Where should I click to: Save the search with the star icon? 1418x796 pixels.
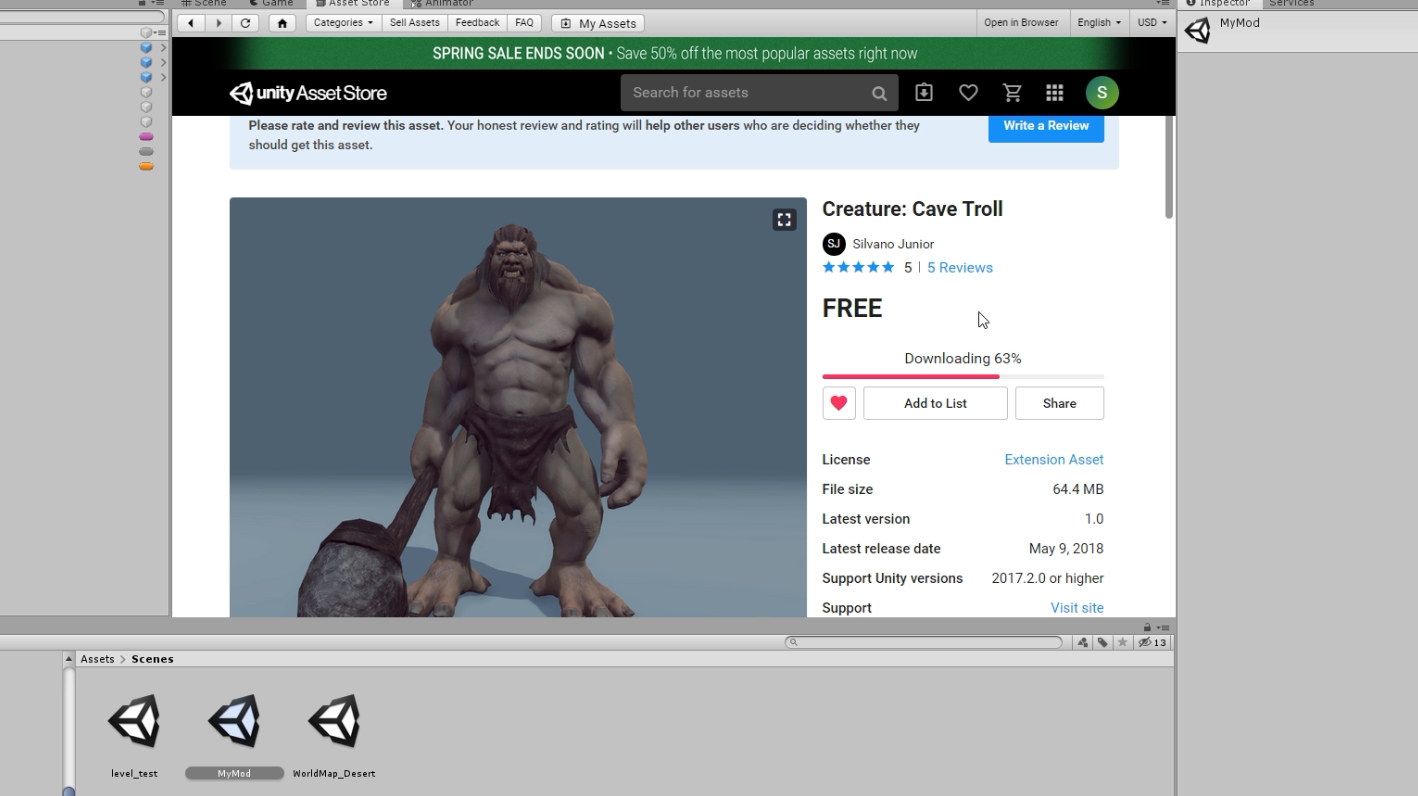click(1122, 642)
